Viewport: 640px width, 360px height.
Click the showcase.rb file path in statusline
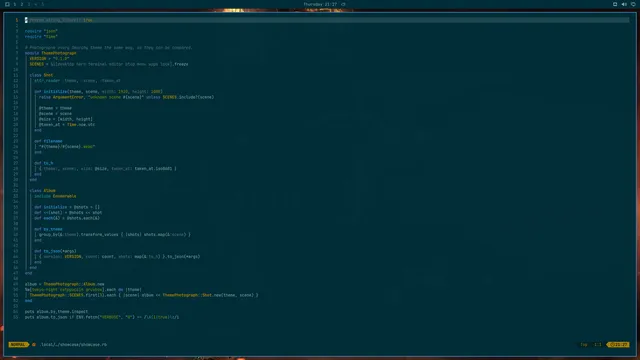pyautogui.click(x=73, y=344)
